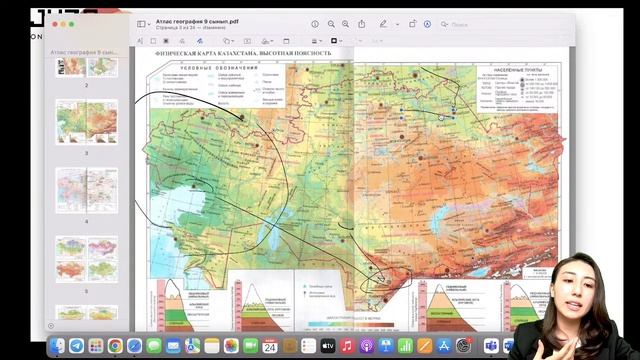
Task: Select the Draw tool
Action: pyautogui.click(x=200, y=41)
